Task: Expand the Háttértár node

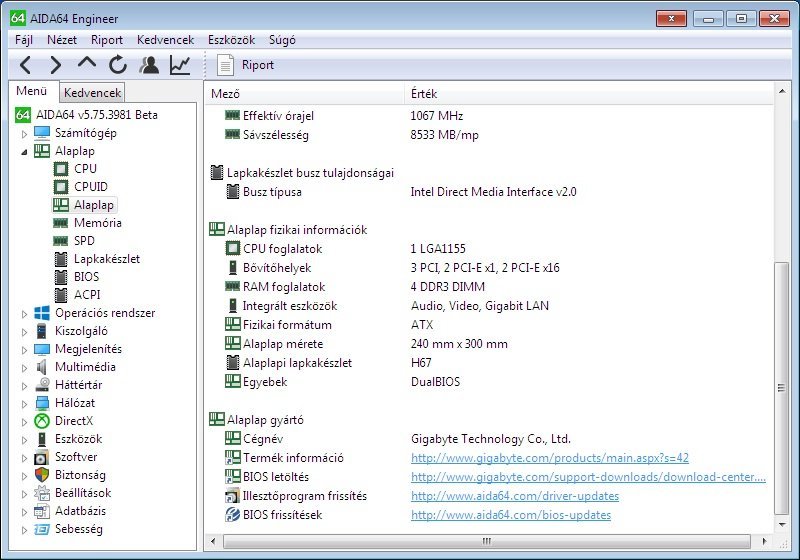Action: (24, 386)
